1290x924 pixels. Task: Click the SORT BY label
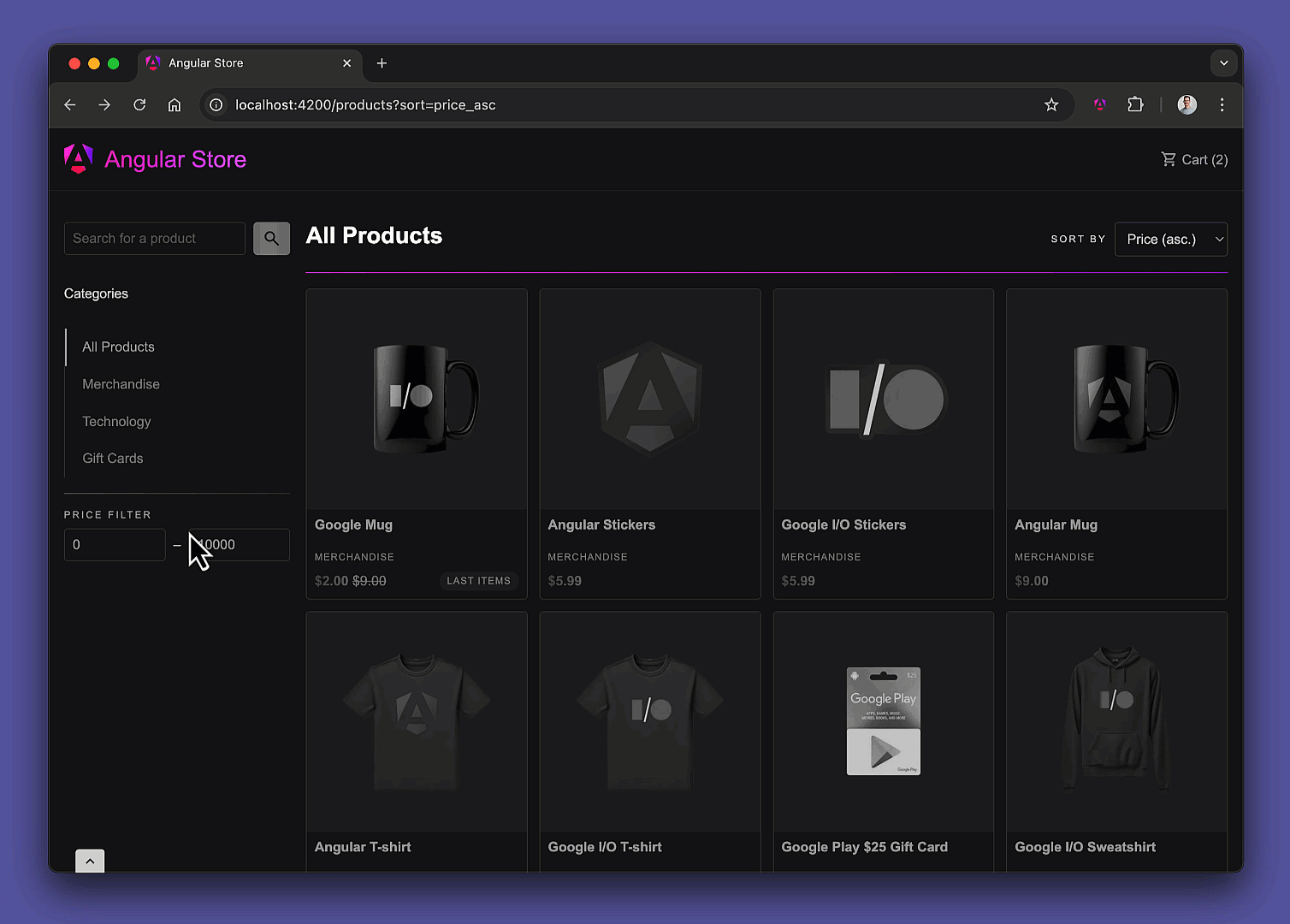pyautogui.click(x=1078, y=240)
